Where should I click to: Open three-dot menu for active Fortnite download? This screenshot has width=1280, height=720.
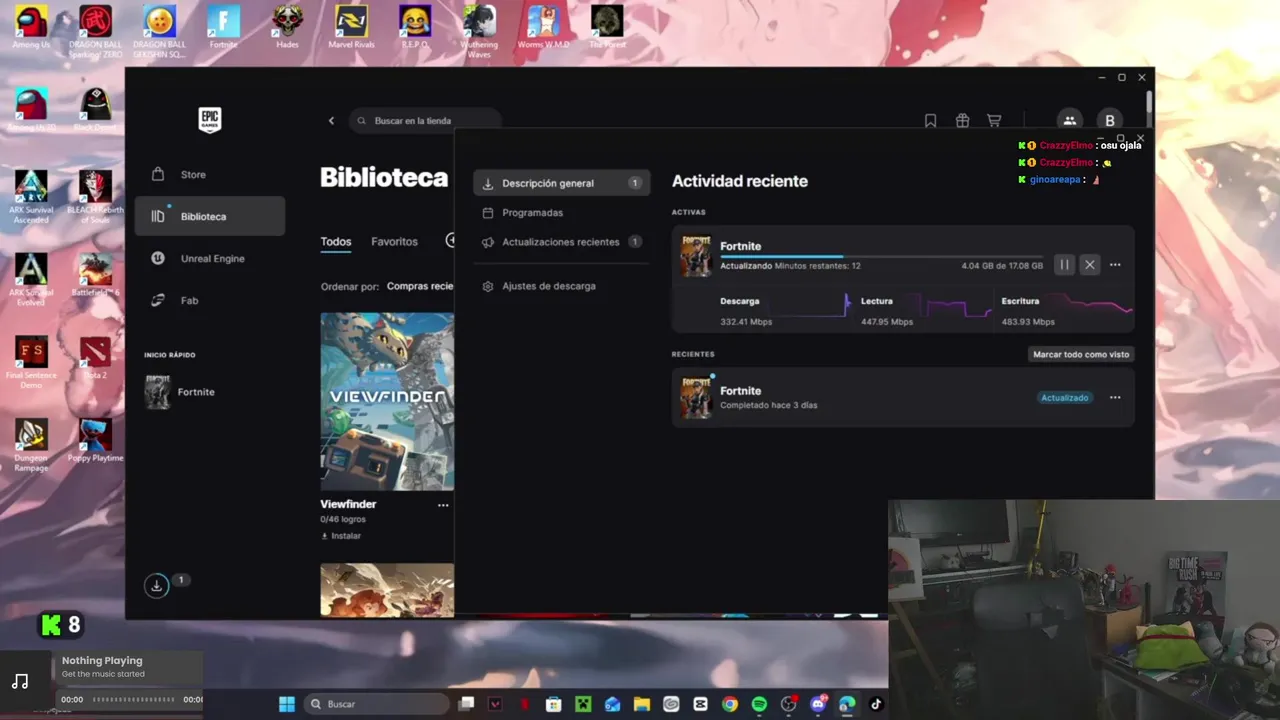coord(1115,265)
